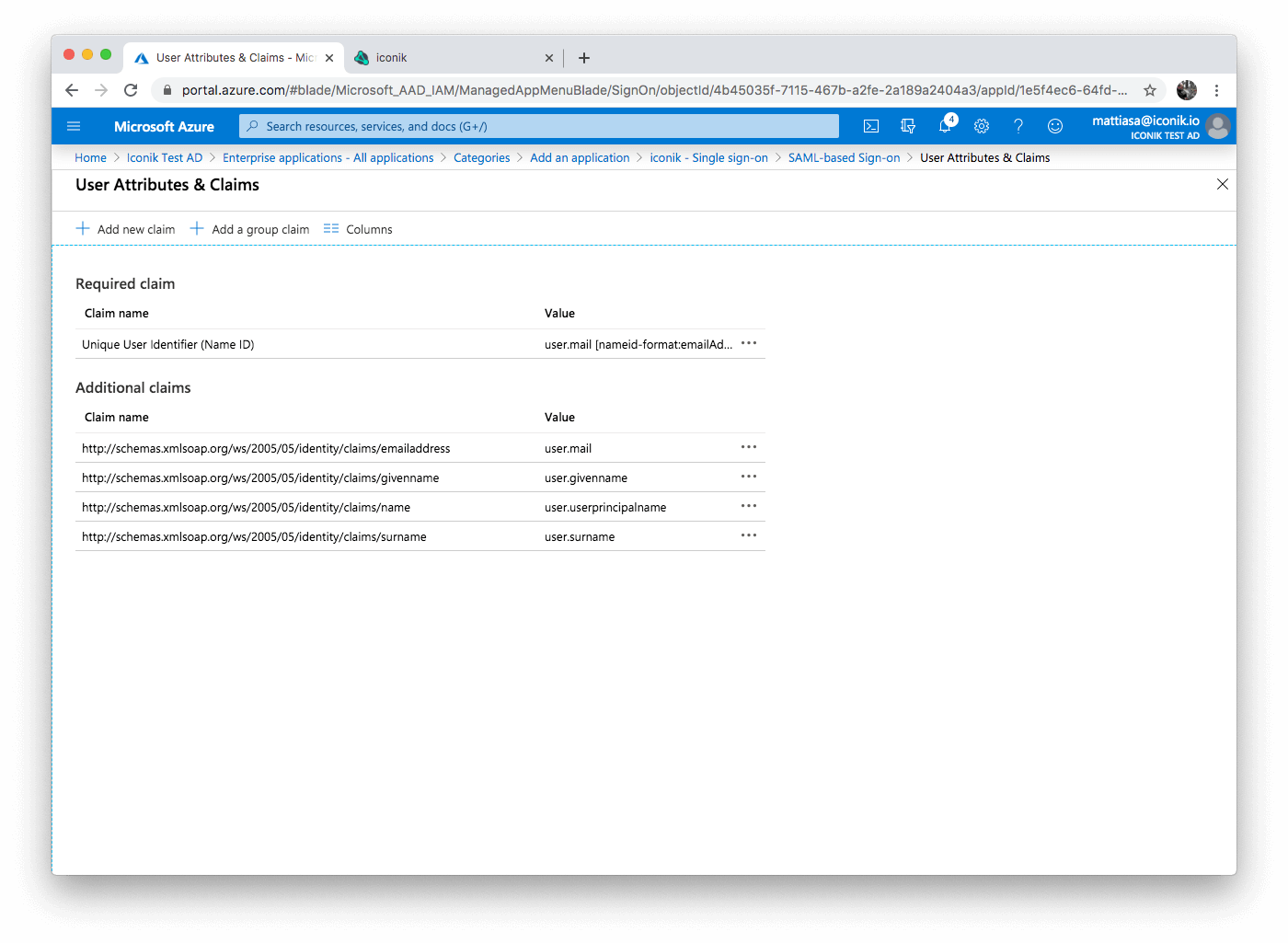
Task: Navigate to the Home breadcrumb
Action: tap(90, 157)
